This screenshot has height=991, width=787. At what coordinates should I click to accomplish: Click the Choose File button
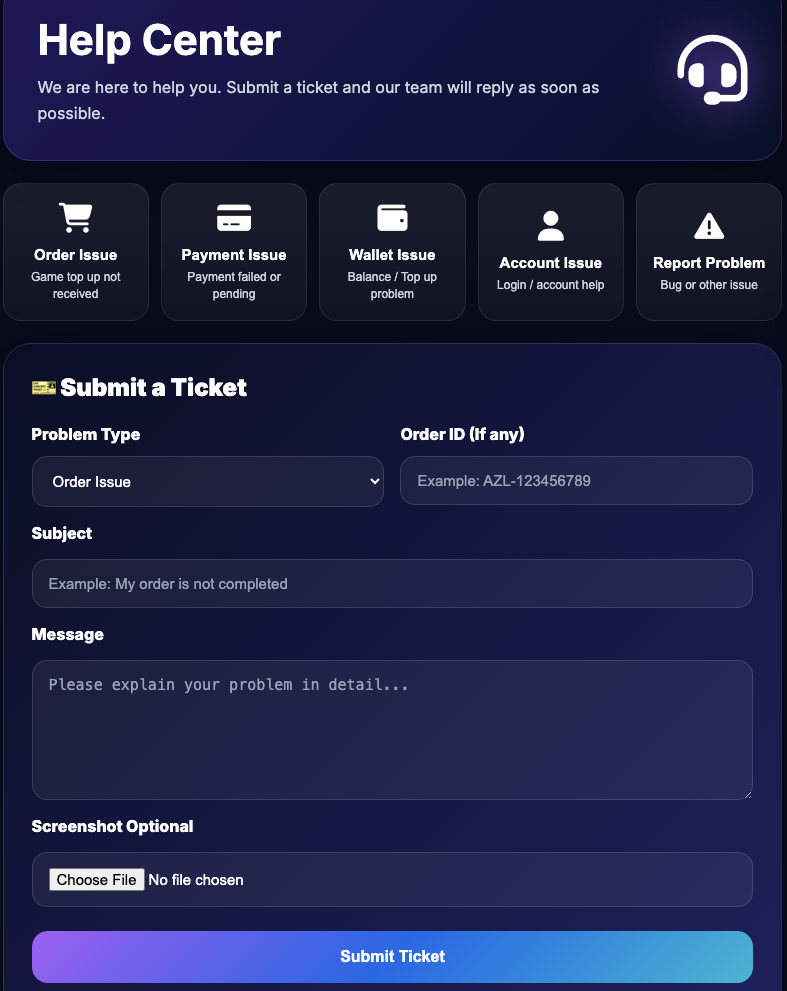[x=97, y=880]
